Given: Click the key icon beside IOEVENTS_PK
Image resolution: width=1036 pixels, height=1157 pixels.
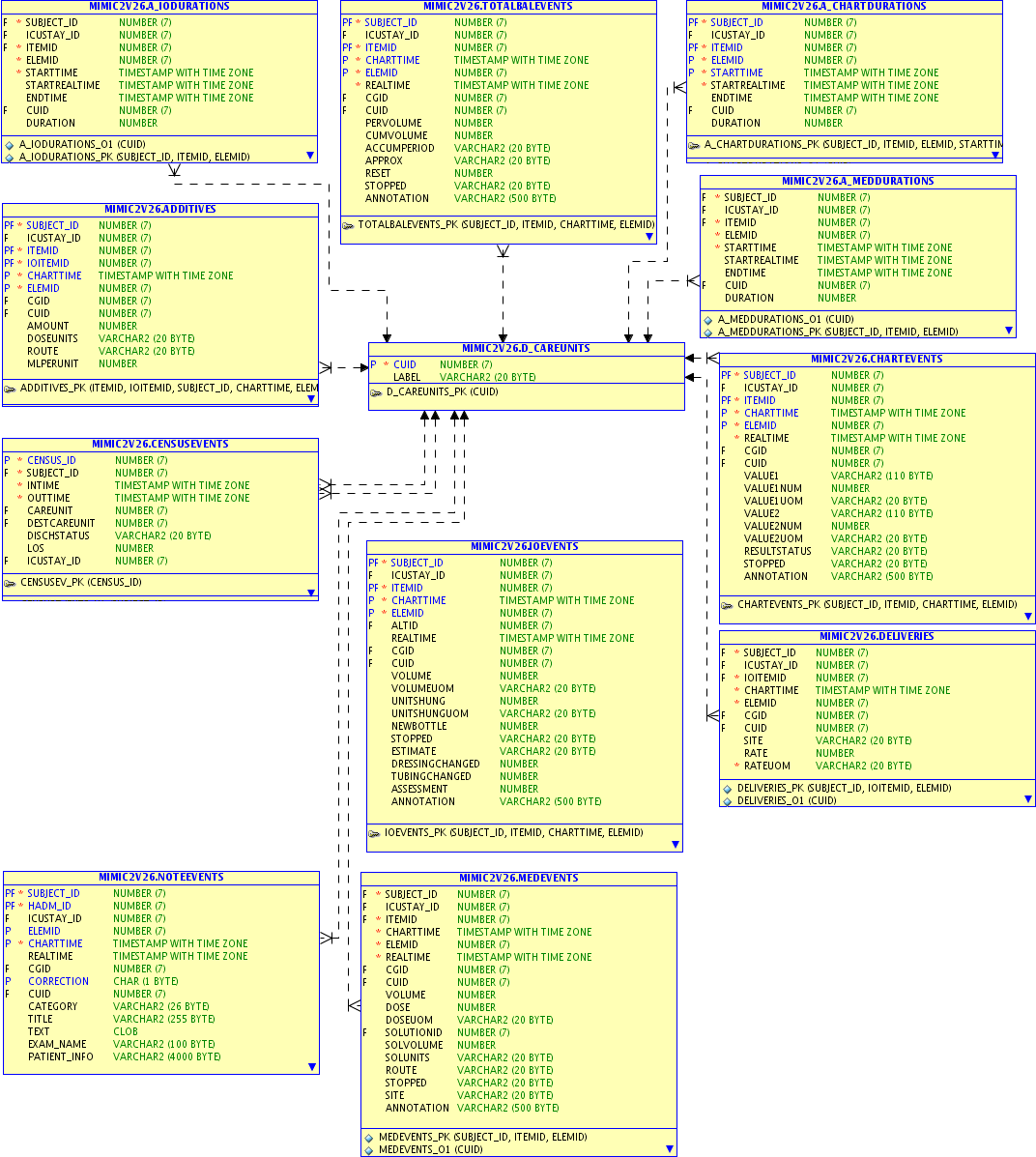Looking at the screenshot, I should click(375, 832).
